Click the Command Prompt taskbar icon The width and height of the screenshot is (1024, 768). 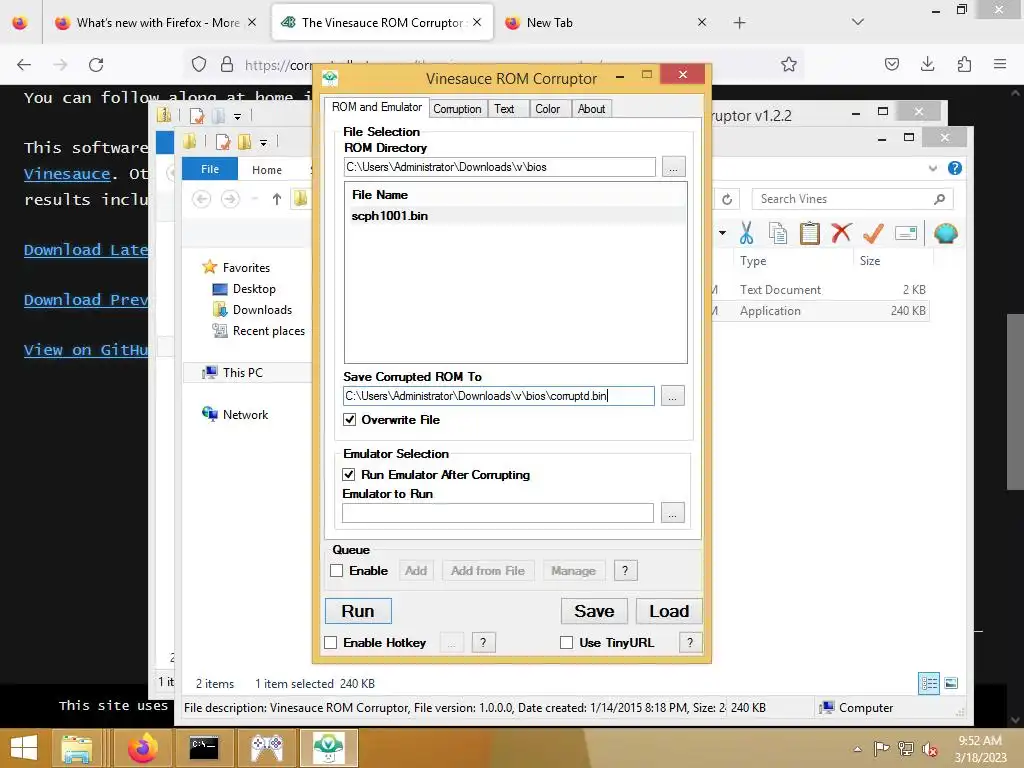(x=203, y=748)
